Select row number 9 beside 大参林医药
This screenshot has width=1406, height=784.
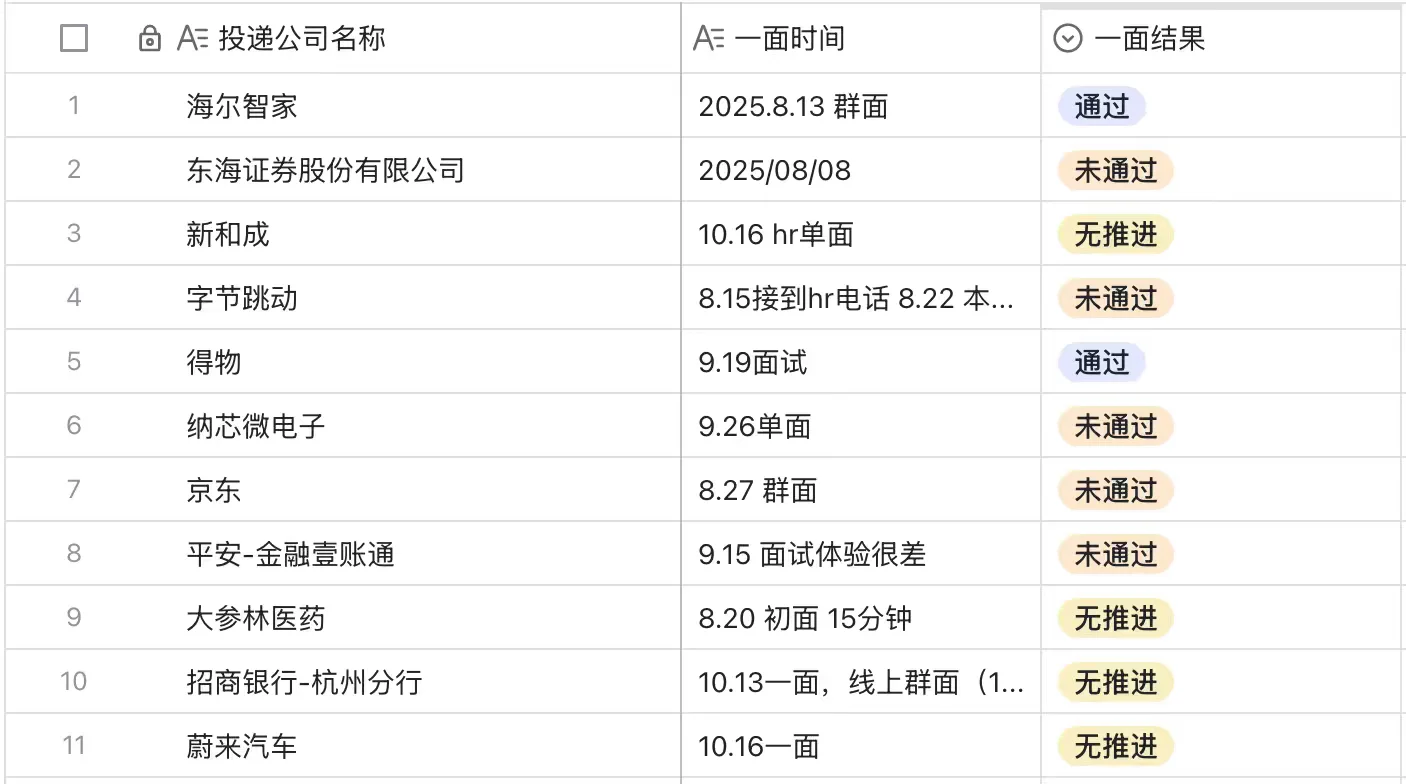(x=74, y=618)
